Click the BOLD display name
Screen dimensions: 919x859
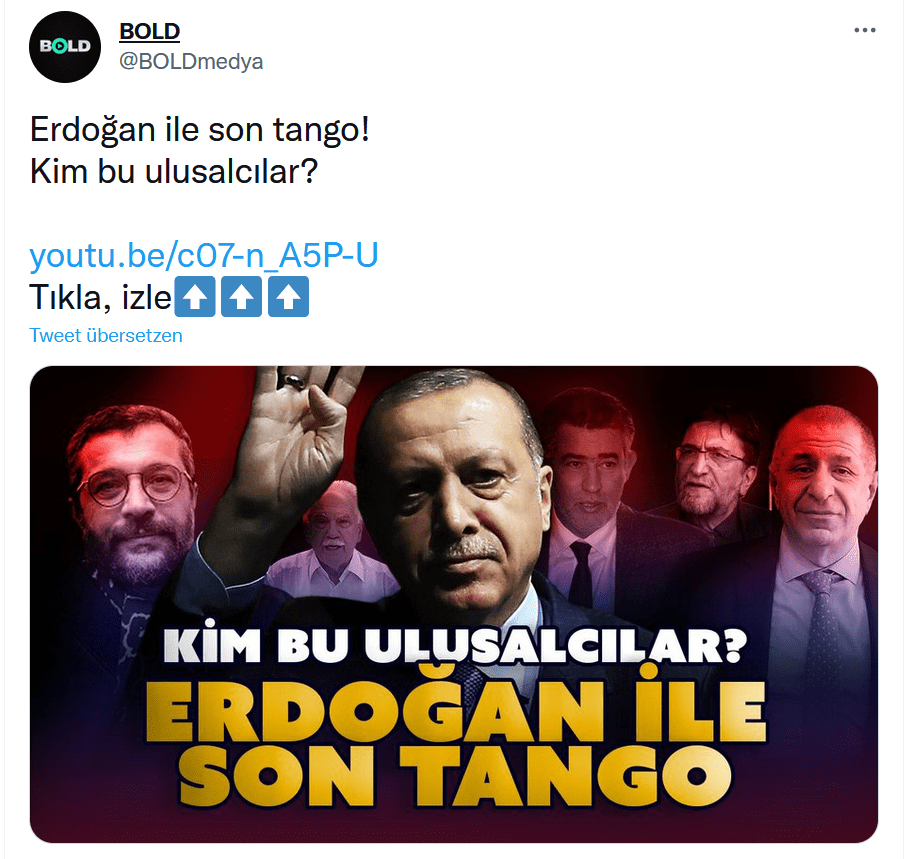click(x=149, y=31)
